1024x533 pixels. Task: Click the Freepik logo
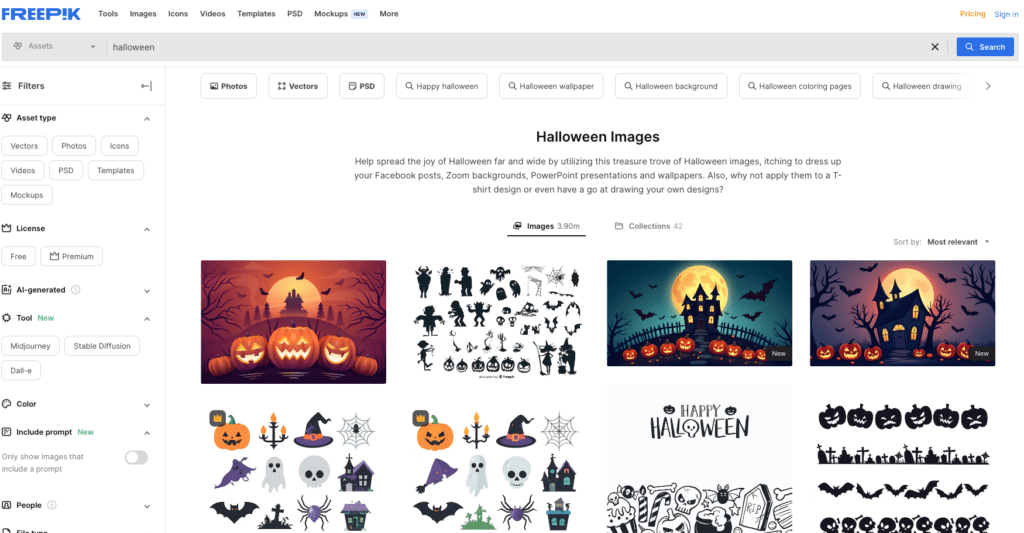[42, 14]
